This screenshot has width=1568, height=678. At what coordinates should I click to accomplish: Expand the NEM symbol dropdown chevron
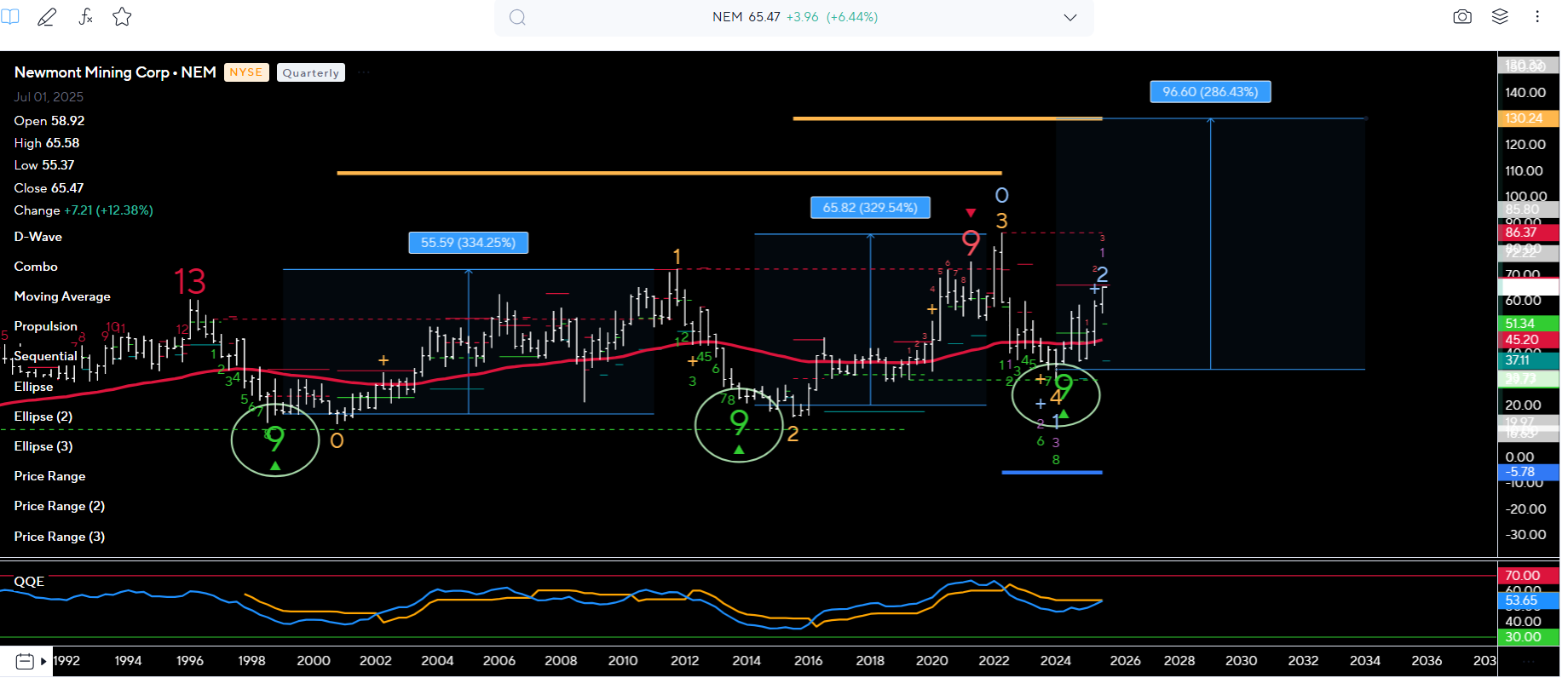coord(1070,18)
